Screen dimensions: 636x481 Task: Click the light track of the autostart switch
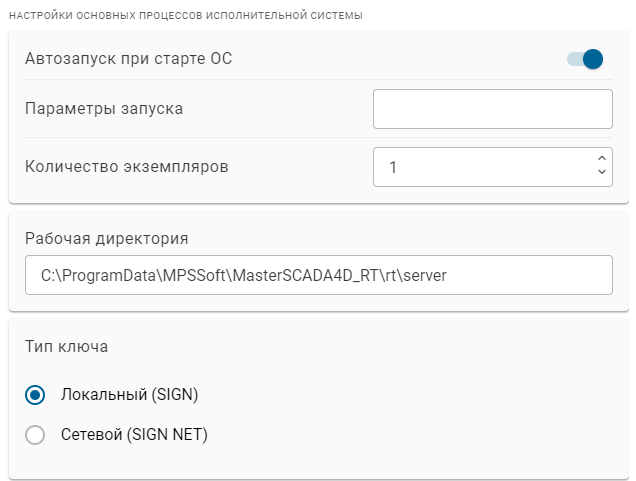(x=573, y=59)
